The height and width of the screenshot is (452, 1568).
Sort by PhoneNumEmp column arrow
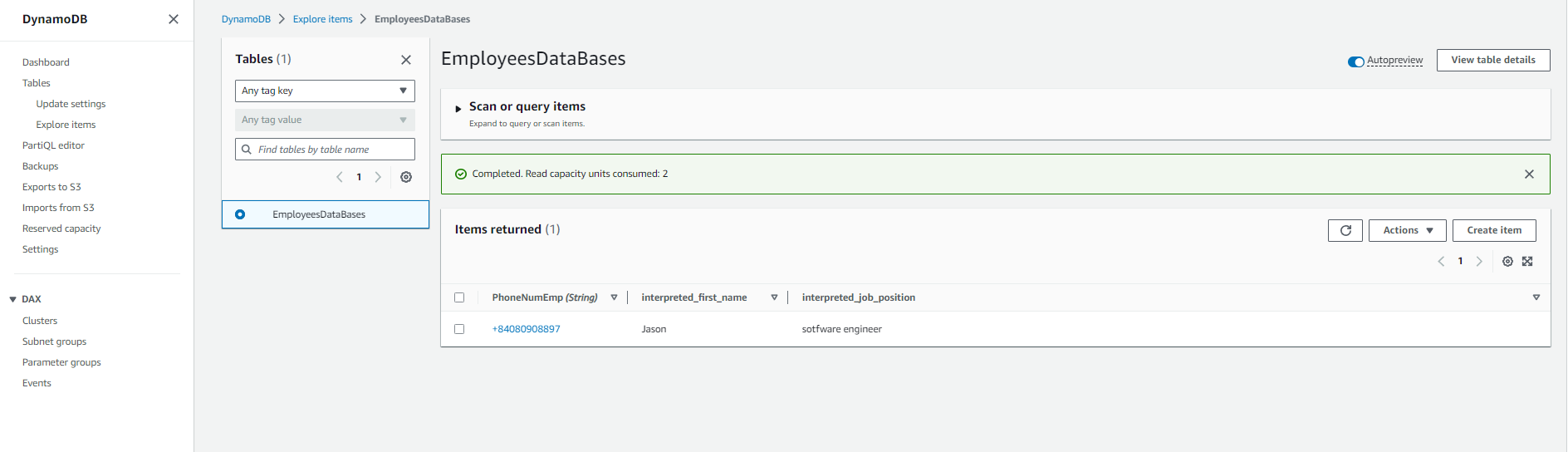coord(614,297)
